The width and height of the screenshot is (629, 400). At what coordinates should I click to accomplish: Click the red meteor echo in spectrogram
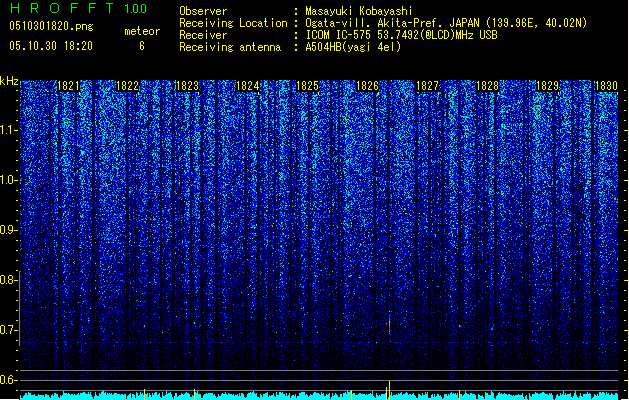coord(389,326)
